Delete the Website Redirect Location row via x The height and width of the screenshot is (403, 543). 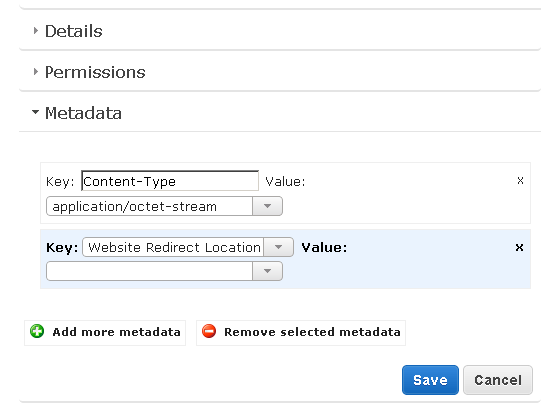click(x=519, y=247)
